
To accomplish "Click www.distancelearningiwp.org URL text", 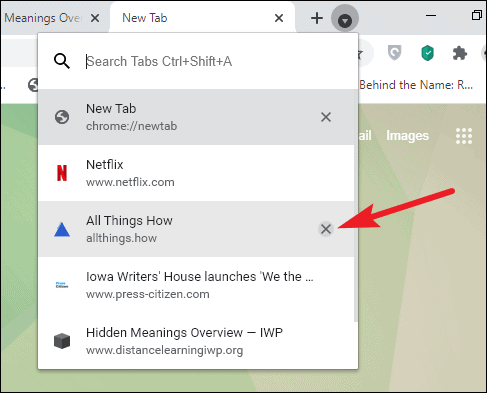I will coord(164,350).
